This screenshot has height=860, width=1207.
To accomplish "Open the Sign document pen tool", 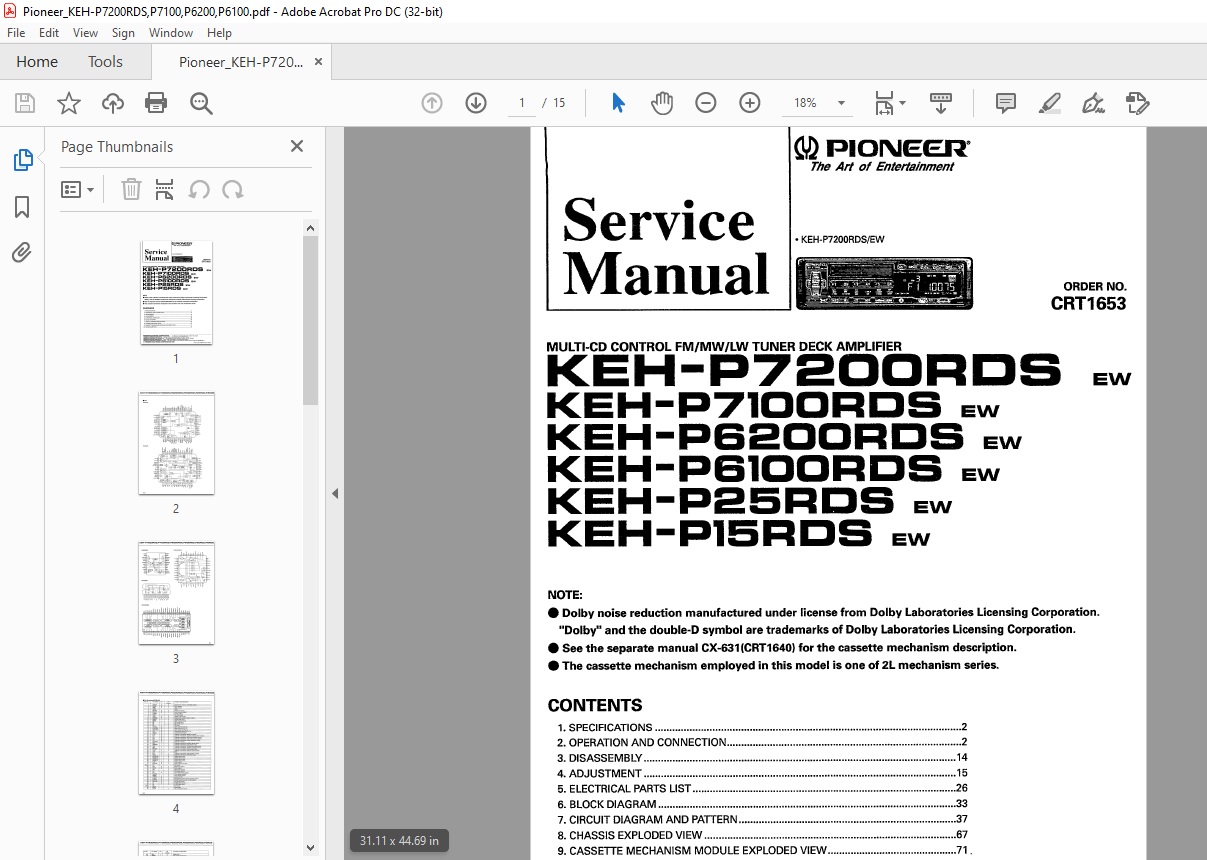I will 1094,103.
